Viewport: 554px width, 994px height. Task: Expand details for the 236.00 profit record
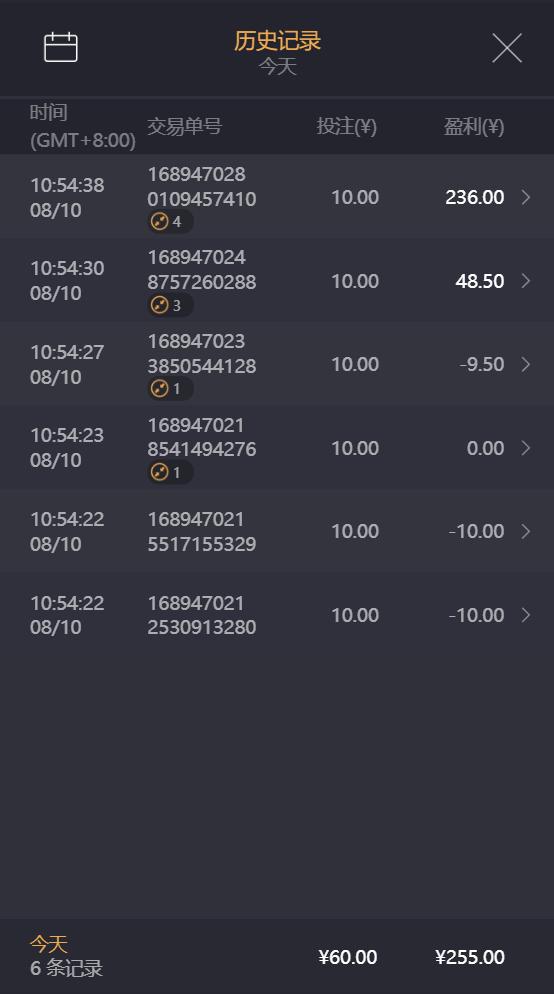525,197
